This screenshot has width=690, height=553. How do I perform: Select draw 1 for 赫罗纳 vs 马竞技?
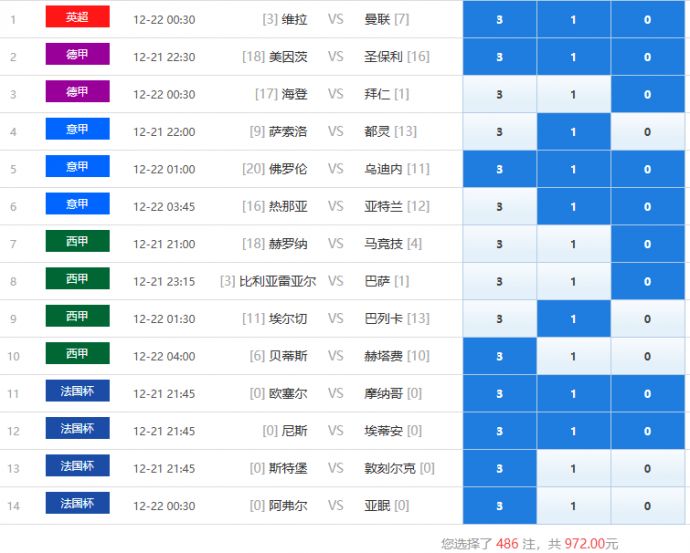573,244
